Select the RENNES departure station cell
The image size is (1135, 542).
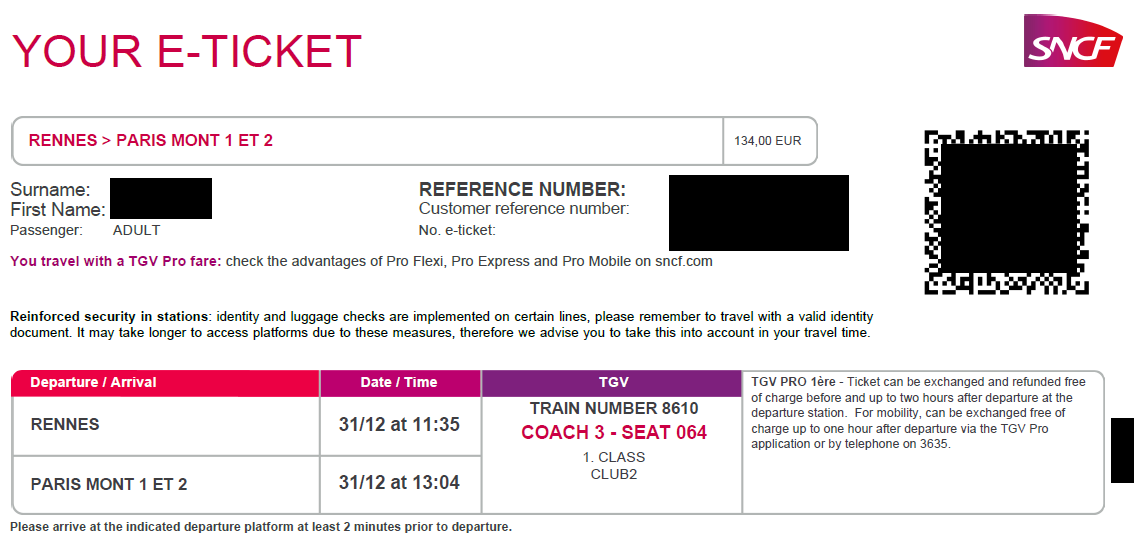click(x=166, y=425)
